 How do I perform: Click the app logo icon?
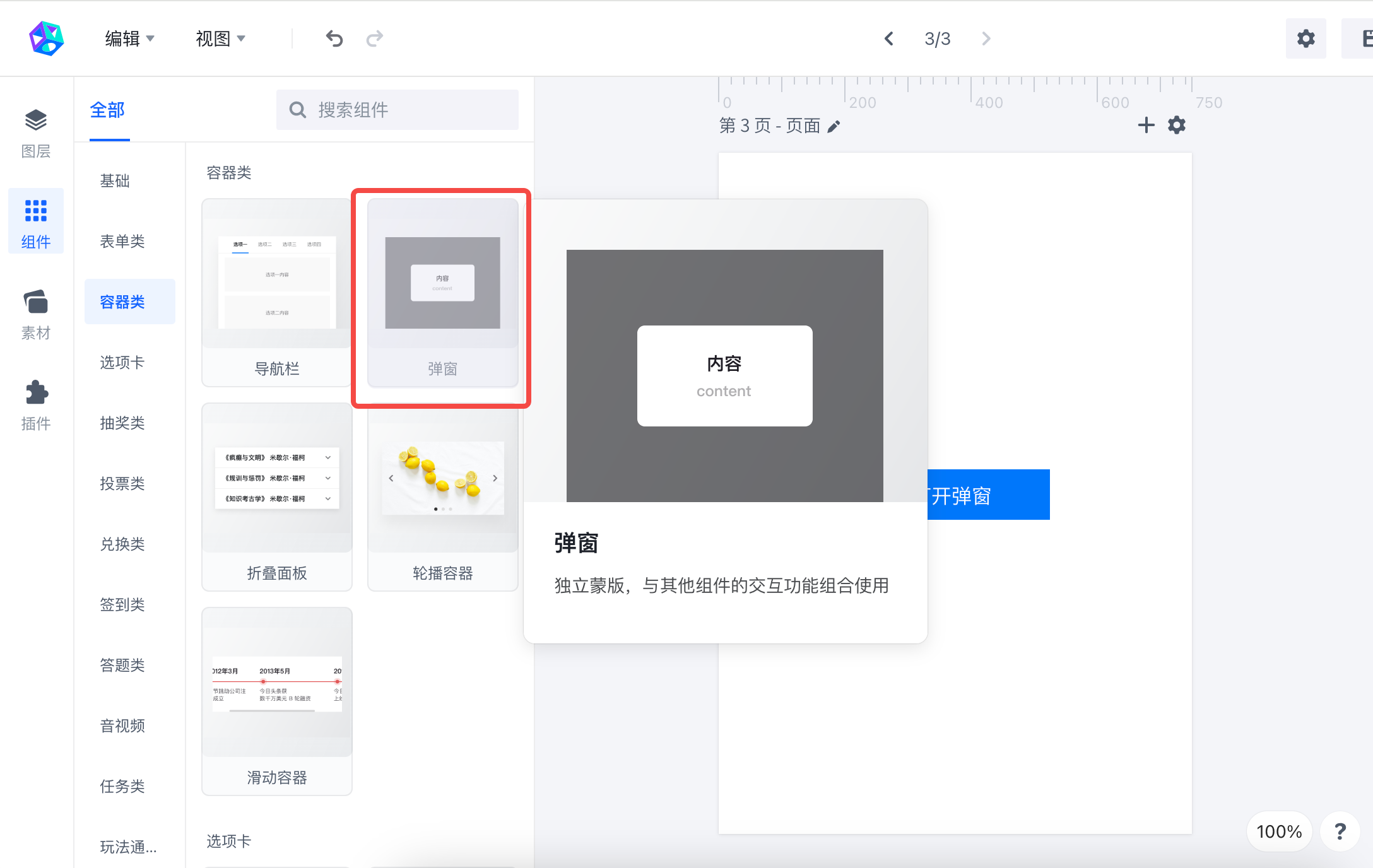click(46, 38)
